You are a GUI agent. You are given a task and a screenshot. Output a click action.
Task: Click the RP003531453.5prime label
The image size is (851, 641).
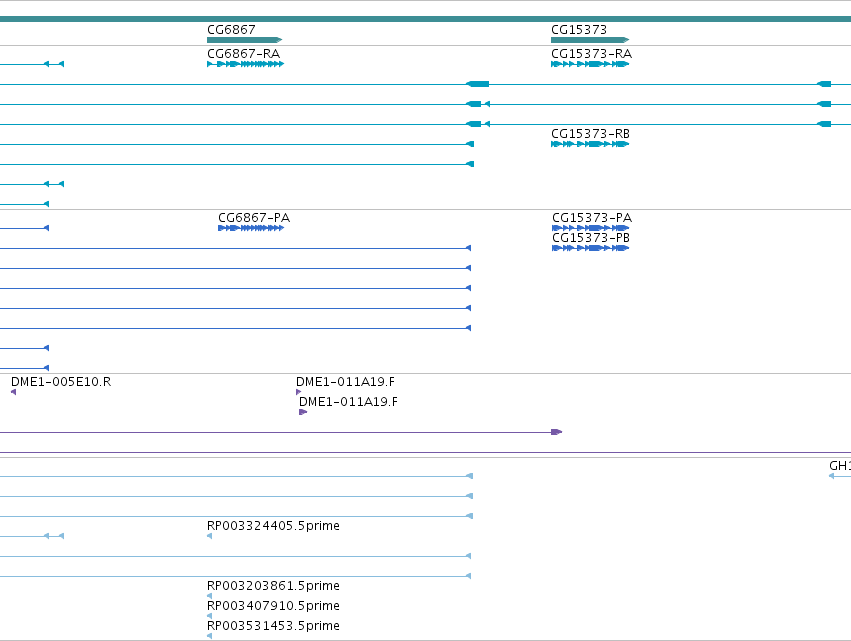pos(273,626)
